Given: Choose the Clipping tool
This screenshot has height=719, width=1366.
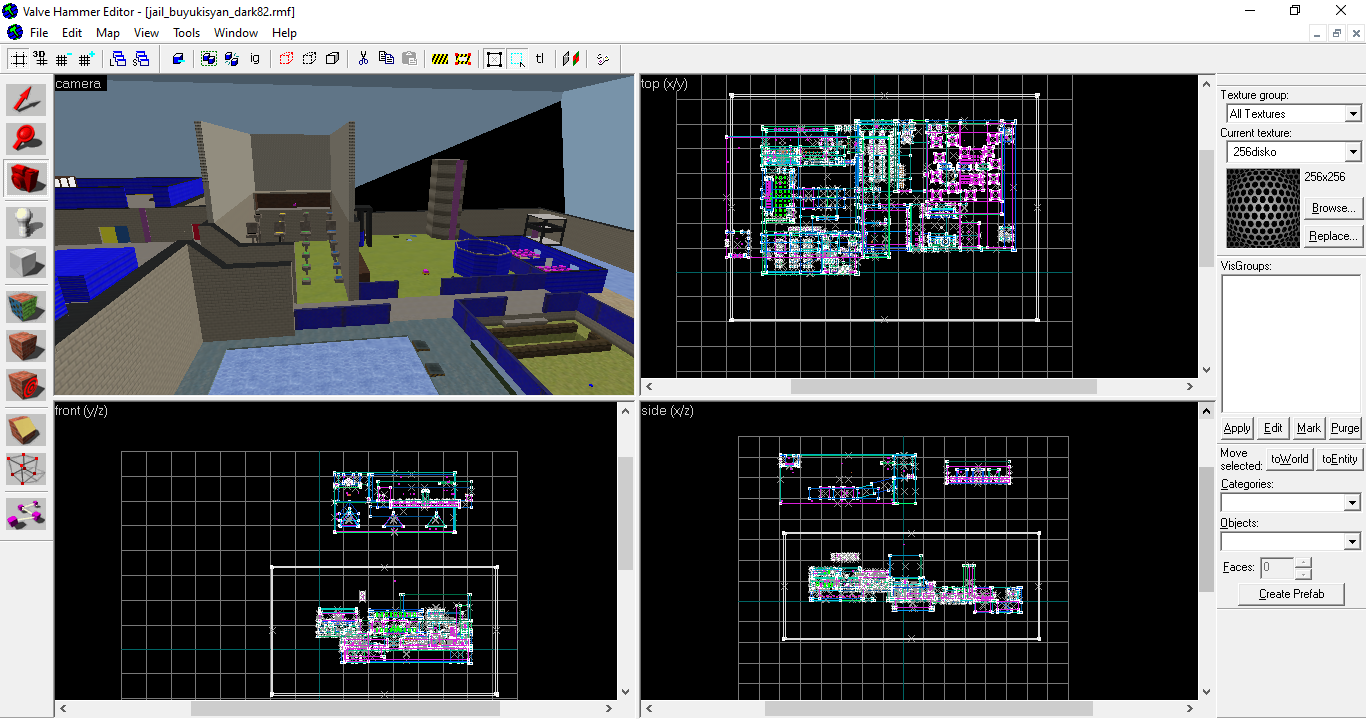Looking at the screenshot, I should (x=27, y=431).
